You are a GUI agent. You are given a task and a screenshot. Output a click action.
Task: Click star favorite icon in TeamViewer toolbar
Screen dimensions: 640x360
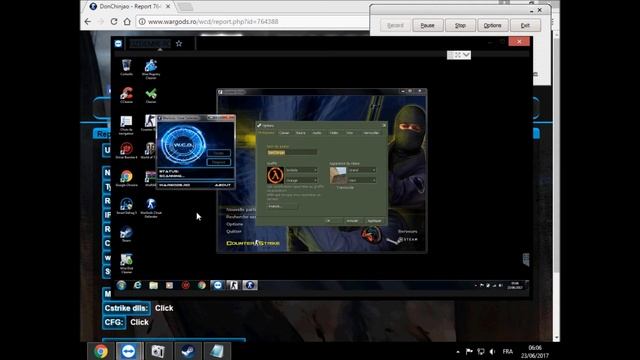pos(179,43)
